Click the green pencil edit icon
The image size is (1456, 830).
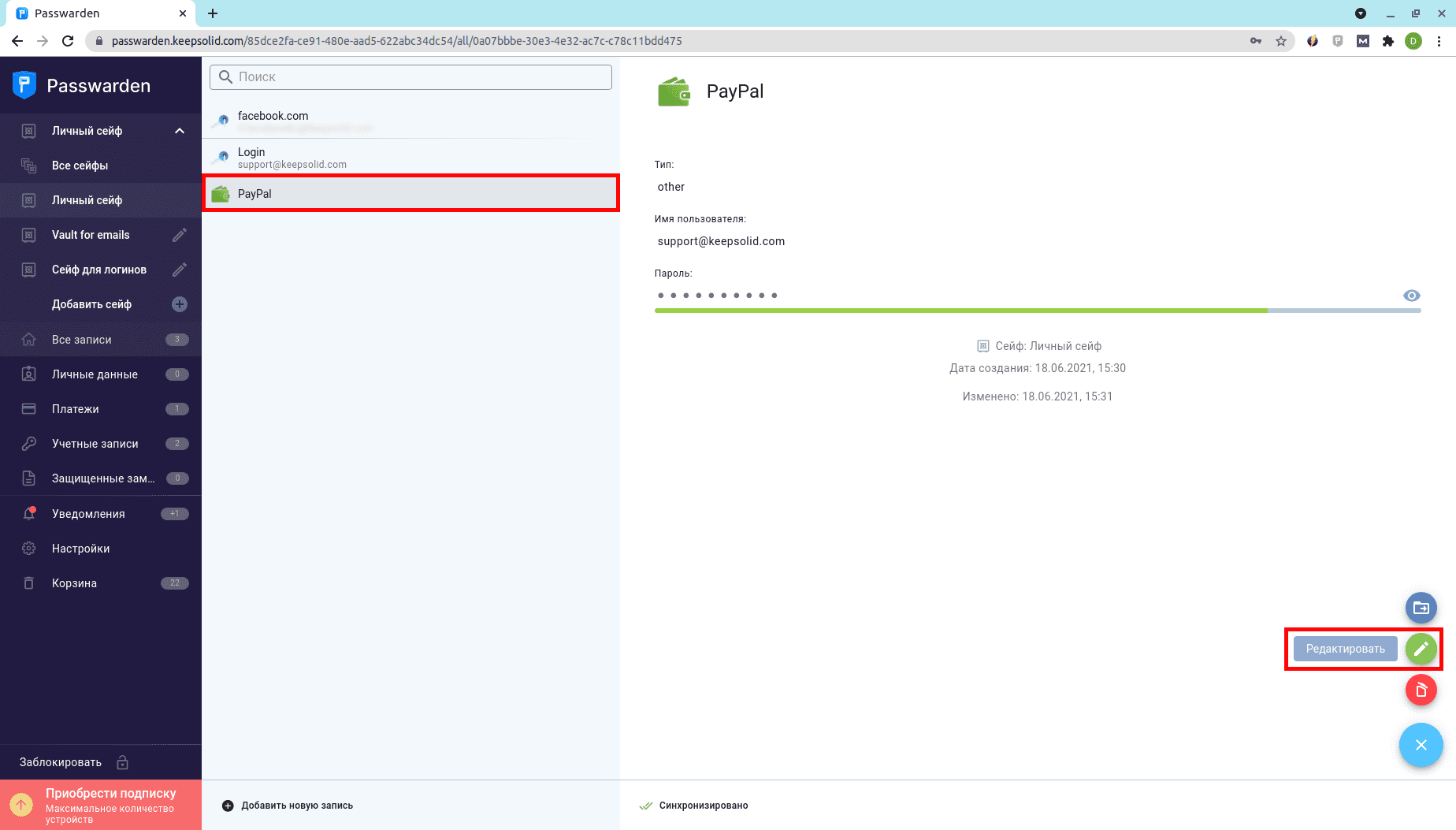point(1421,649)
